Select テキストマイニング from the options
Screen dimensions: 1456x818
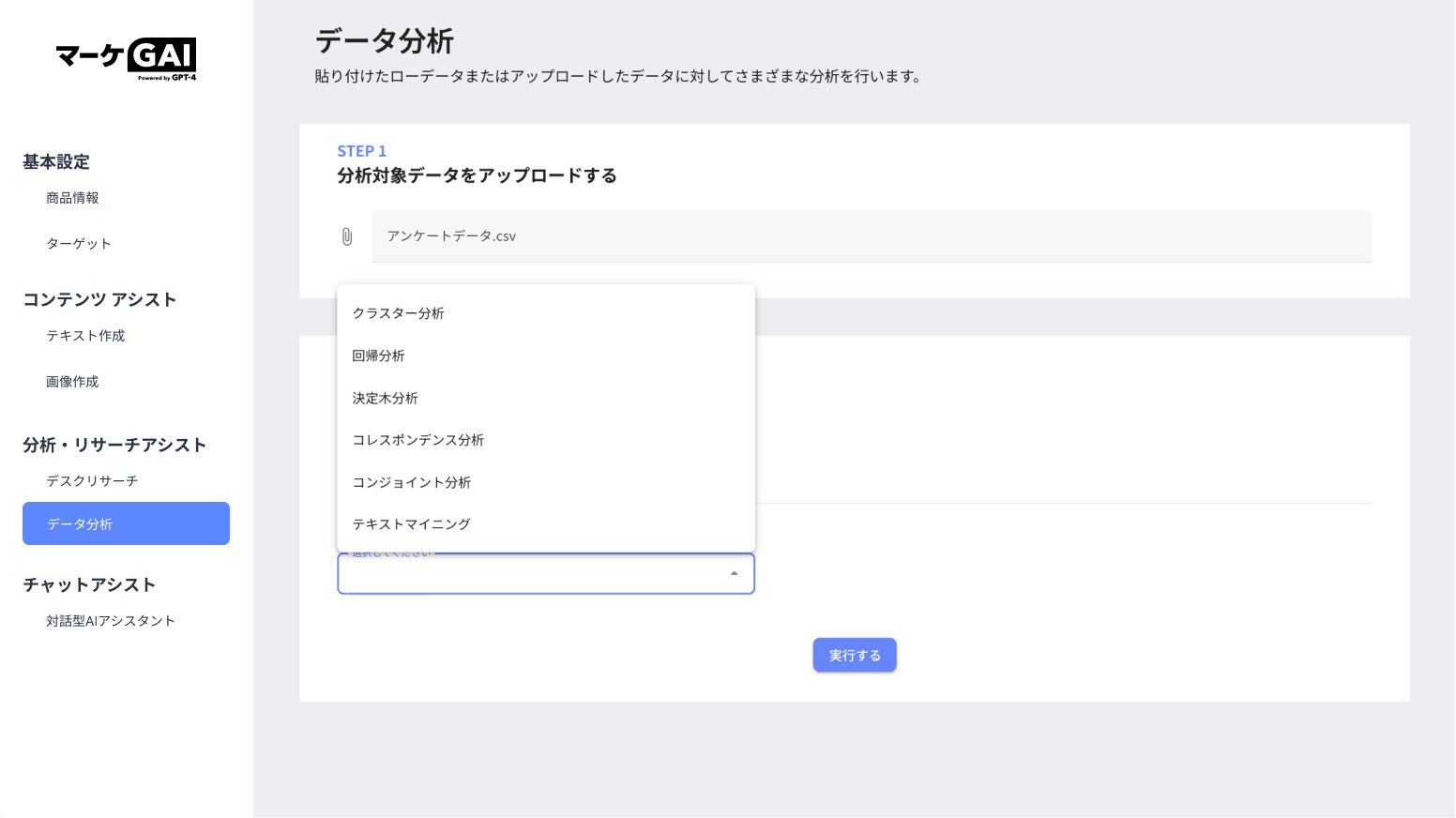pos(412,524)
